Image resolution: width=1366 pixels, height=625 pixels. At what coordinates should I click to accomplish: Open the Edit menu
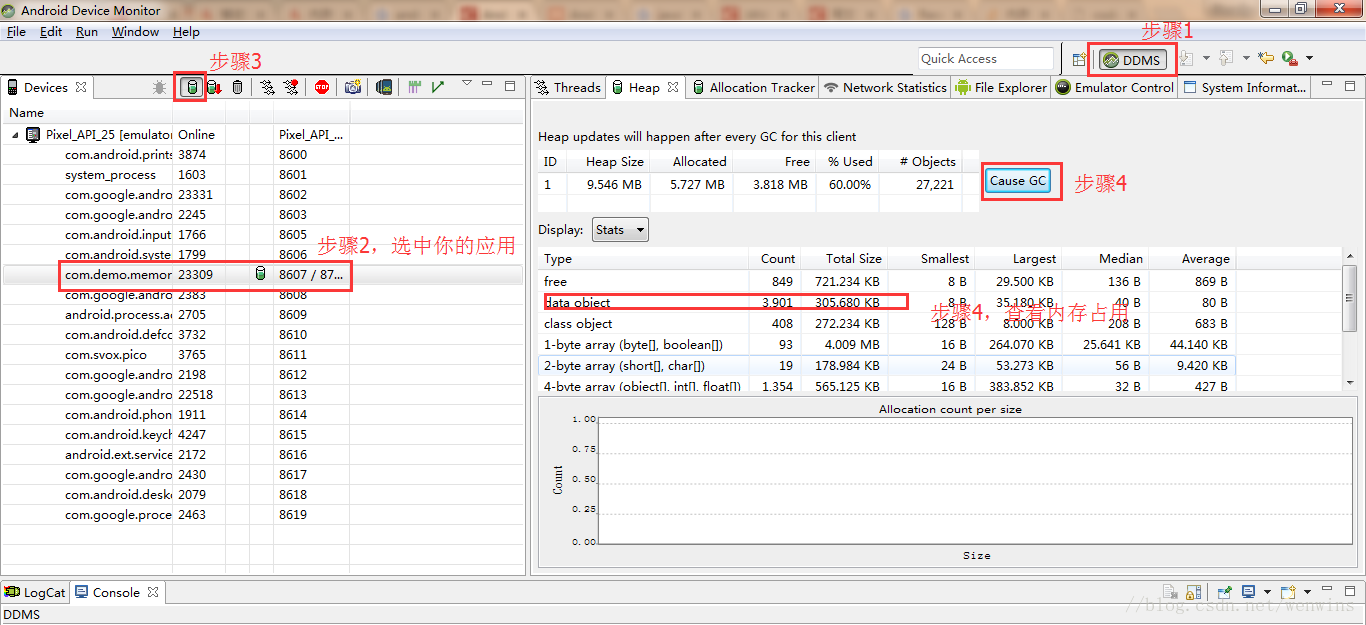(x=51, y=32)
